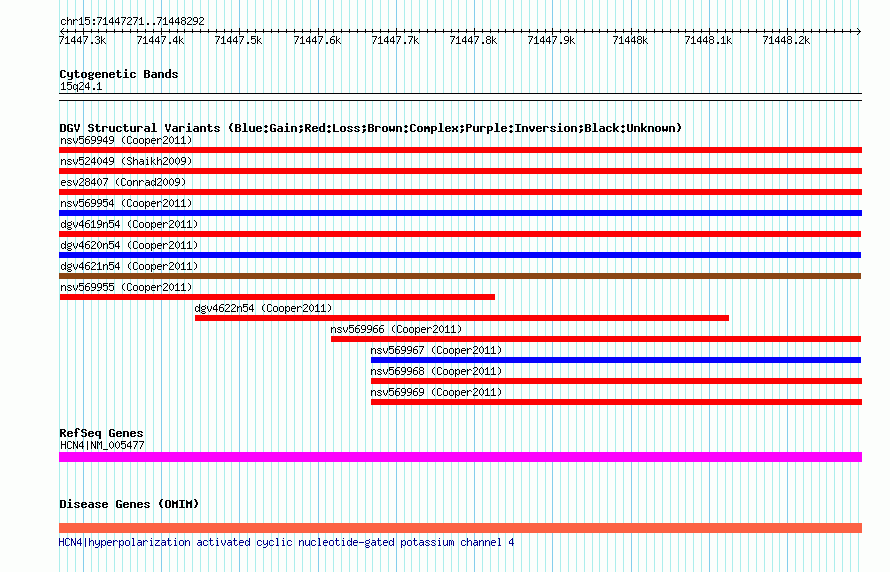This screenshot has height=572, width=890.
Task: Open the nsv524049 (Shaikh2009) label
Action: 126,161
